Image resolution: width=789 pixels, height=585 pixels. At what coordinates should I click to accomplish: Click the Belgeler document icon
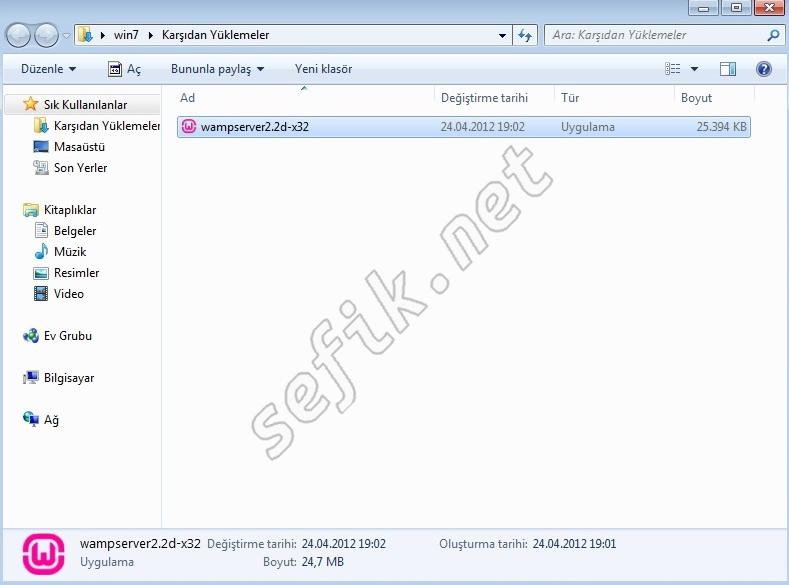(41, 230)
